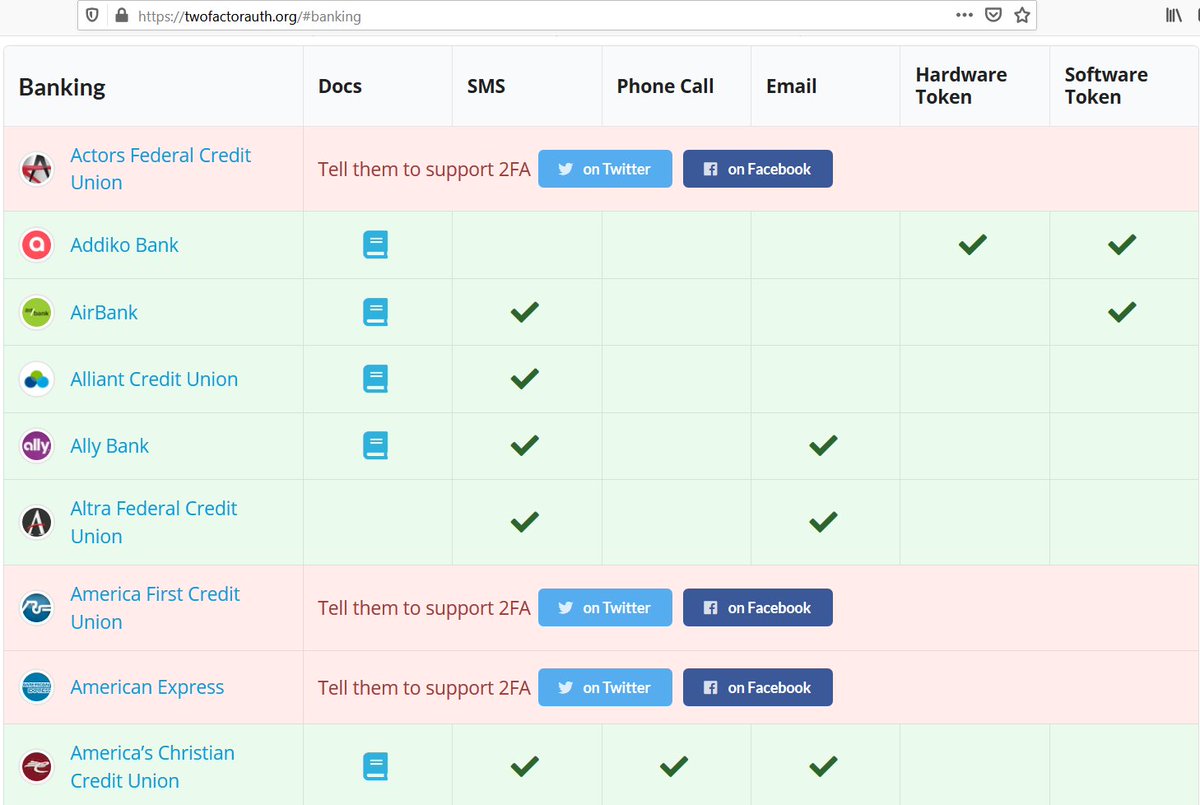Click Alliant Credit Union SMS checkmark
Screen dimensions: 1200x805
pyautogui.click(x=524, y=378)
